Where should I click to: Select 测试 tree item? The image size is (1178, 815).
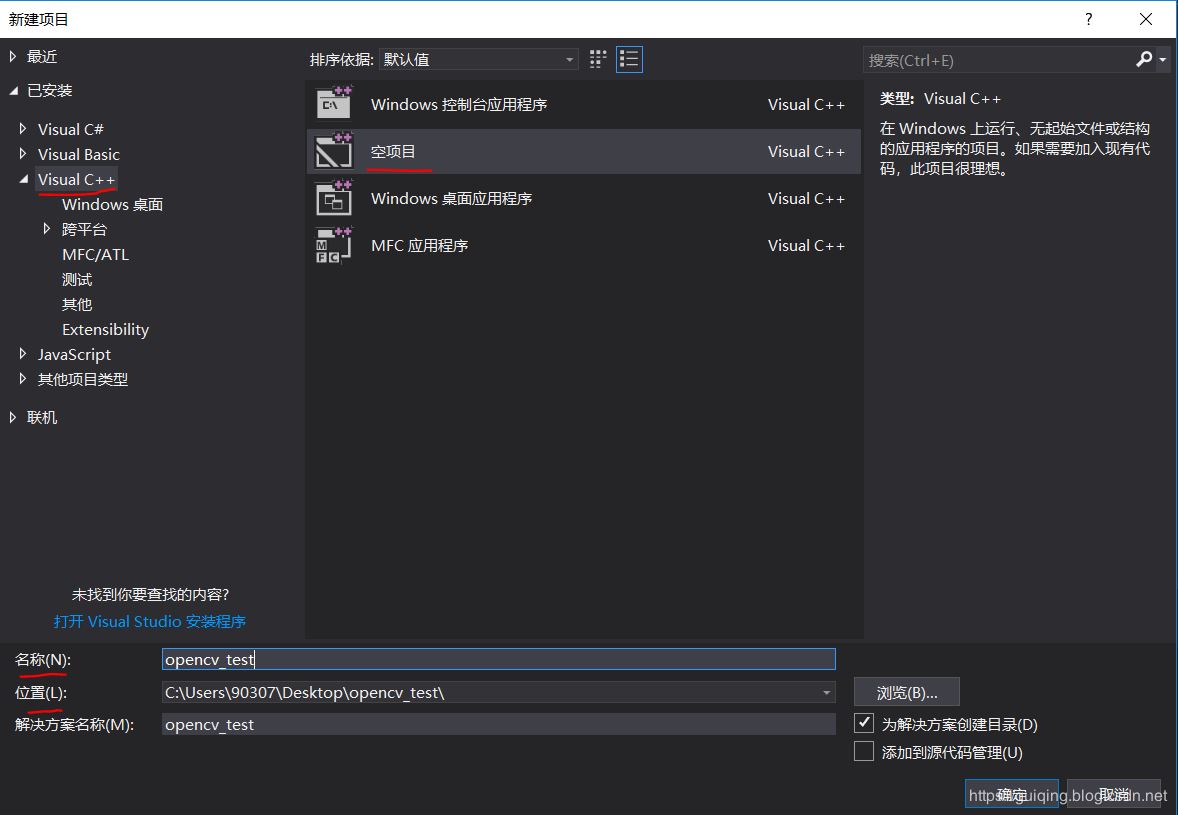pyautogui.click(x=77, y=279)
